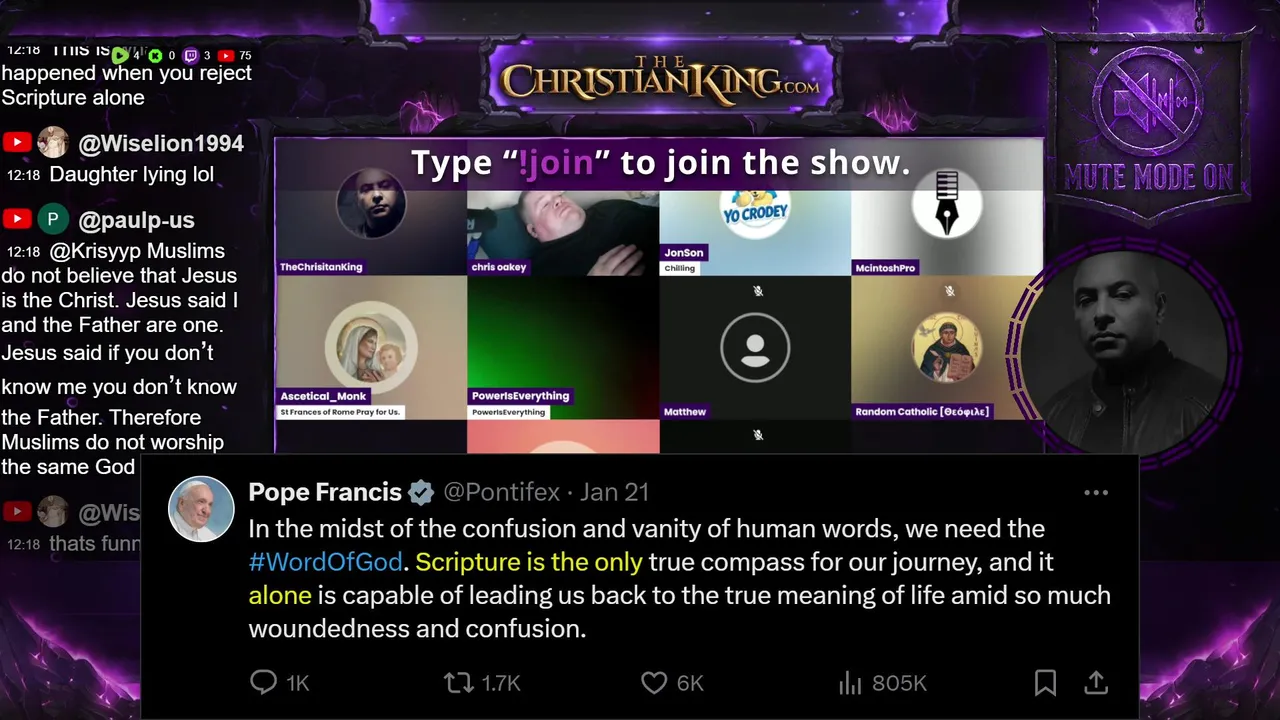Click the Mute Mode On speaker emblem
Image resolution: width=1280 pixels, height=720 pixels.
1150,100
